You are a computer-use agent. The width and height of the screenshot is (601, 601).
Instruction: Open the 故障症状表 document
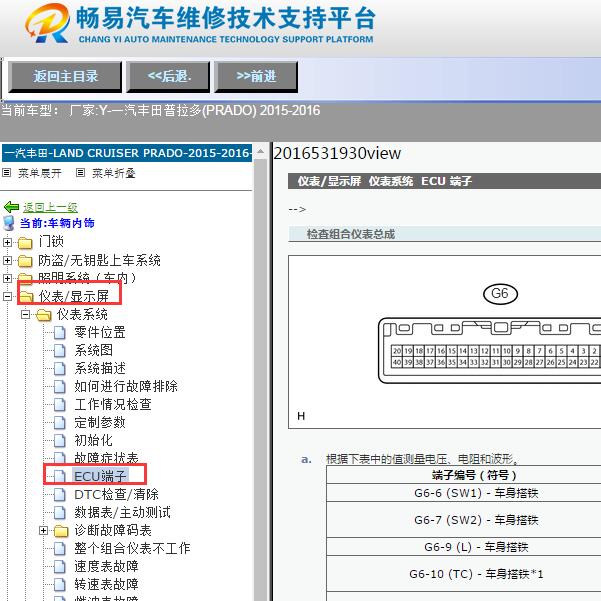tap(106, 458)
